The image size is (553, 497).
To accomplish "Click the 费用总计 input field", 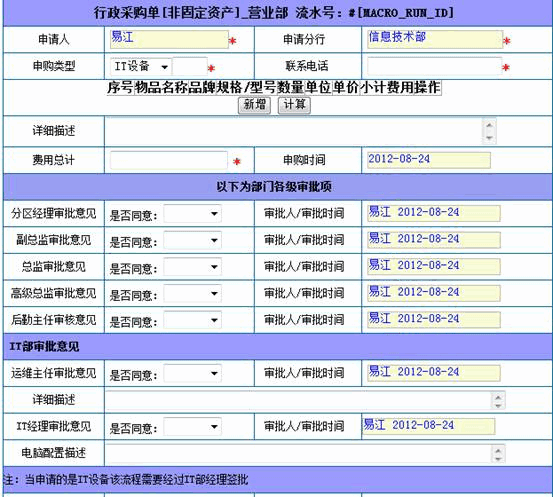I will tap(169, 160).
